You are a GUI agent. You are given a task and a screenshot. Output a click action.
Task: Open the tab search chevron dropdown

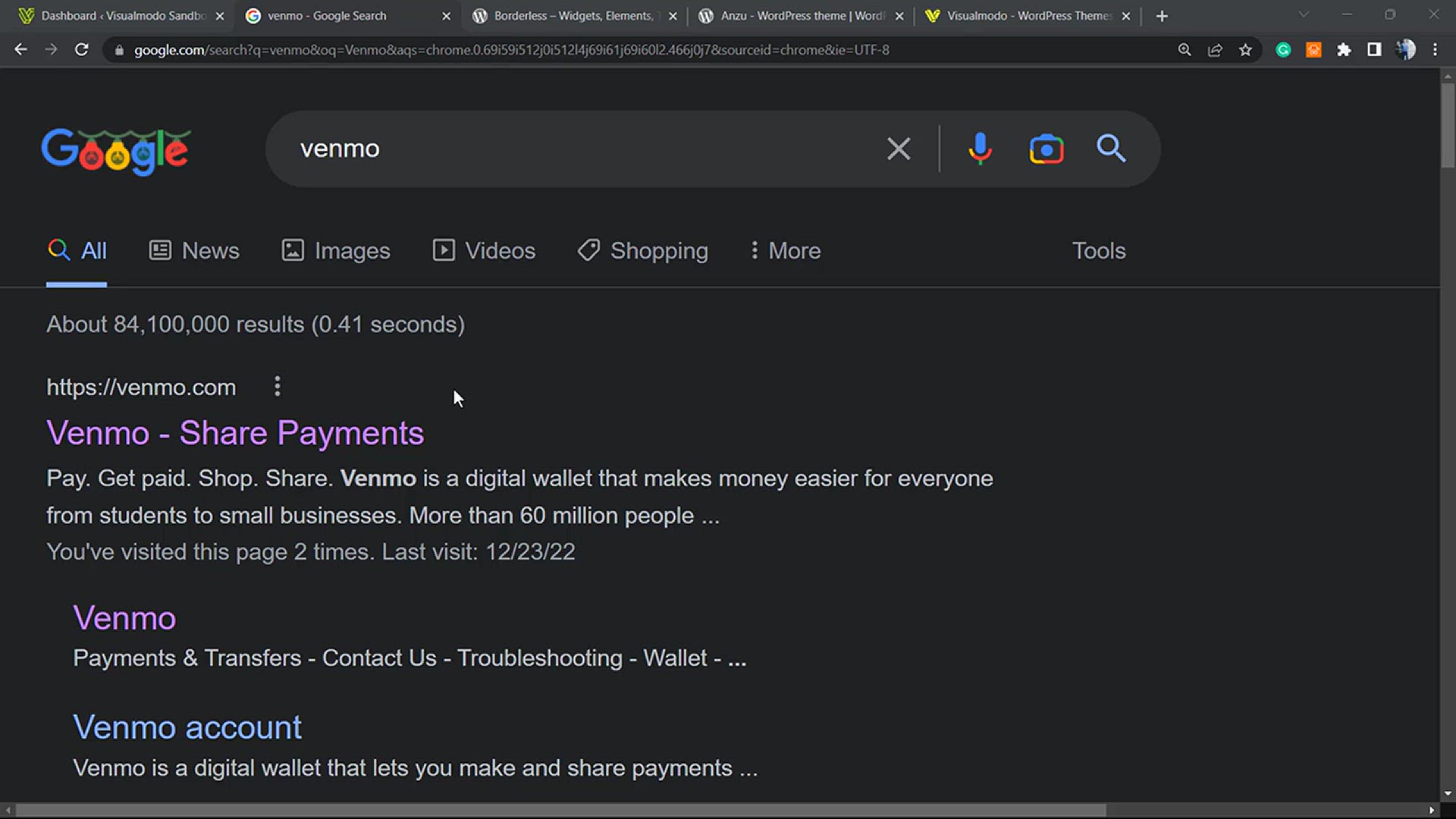(x=1304, y=14)
